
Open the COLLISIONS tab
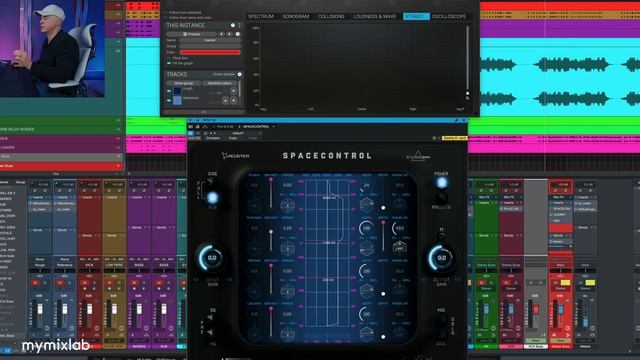tap(331, 16)
